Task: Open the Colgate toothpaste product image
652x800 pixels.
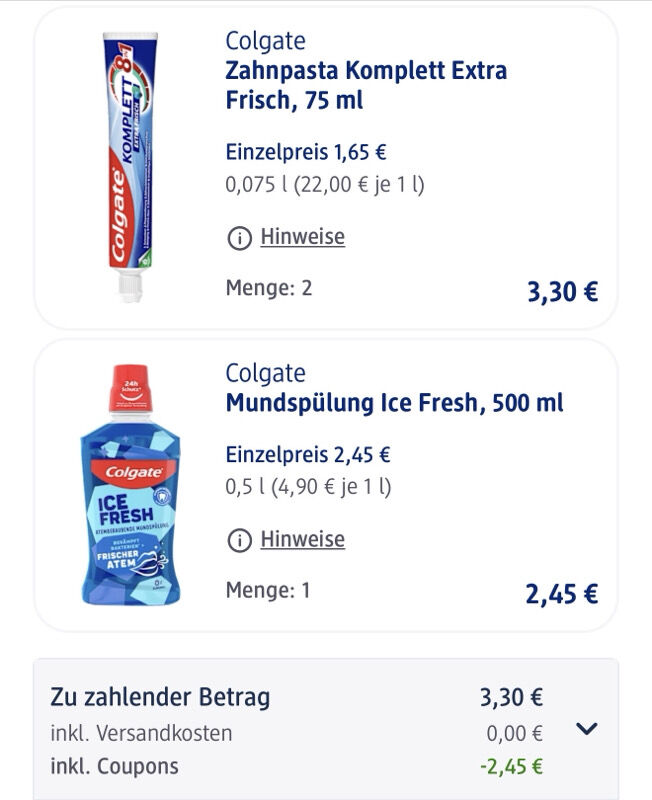Action: click(x=132, y=167)
